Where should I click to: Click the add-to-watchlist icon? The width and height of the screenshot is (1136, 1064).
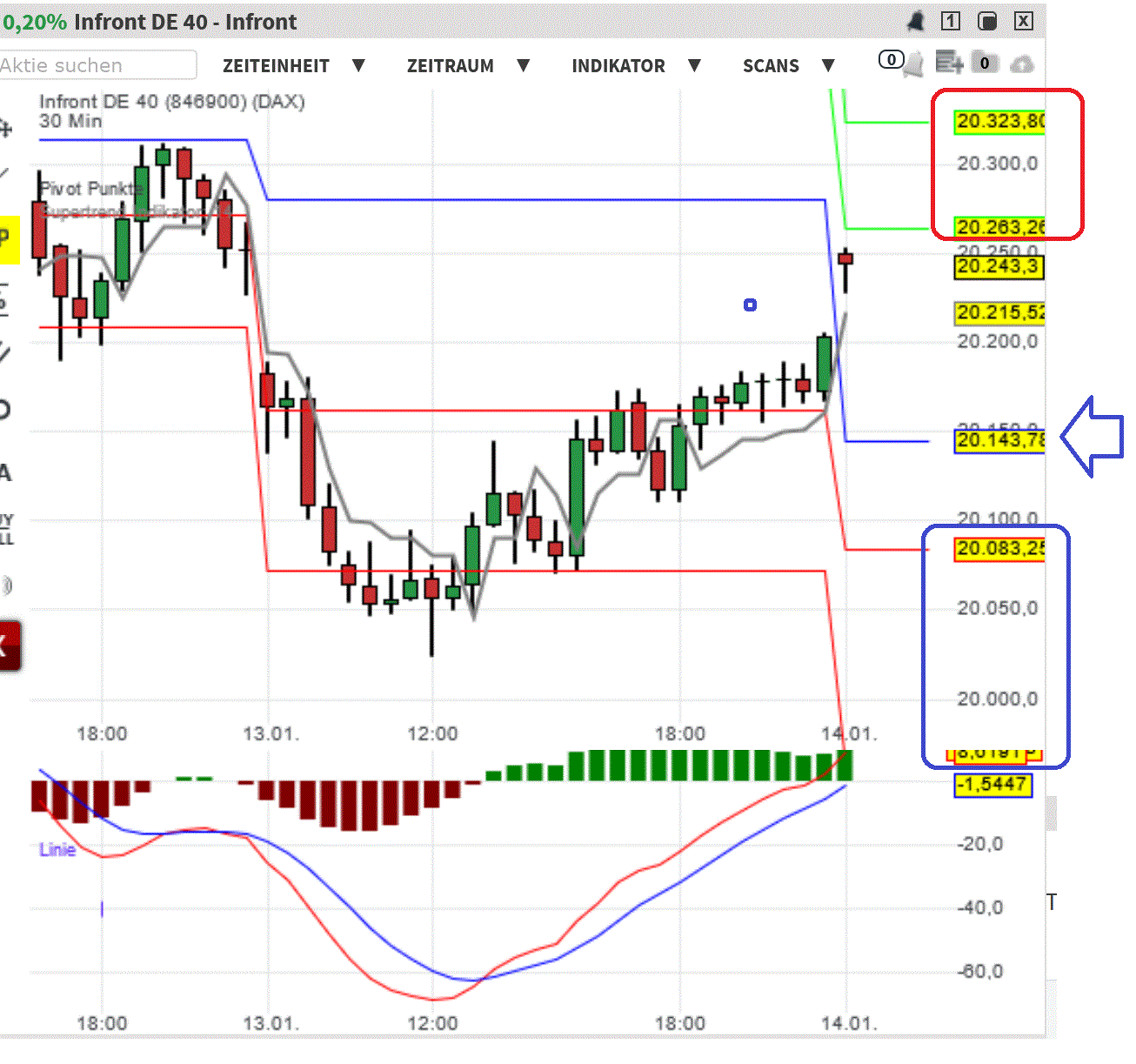point(948,64)
